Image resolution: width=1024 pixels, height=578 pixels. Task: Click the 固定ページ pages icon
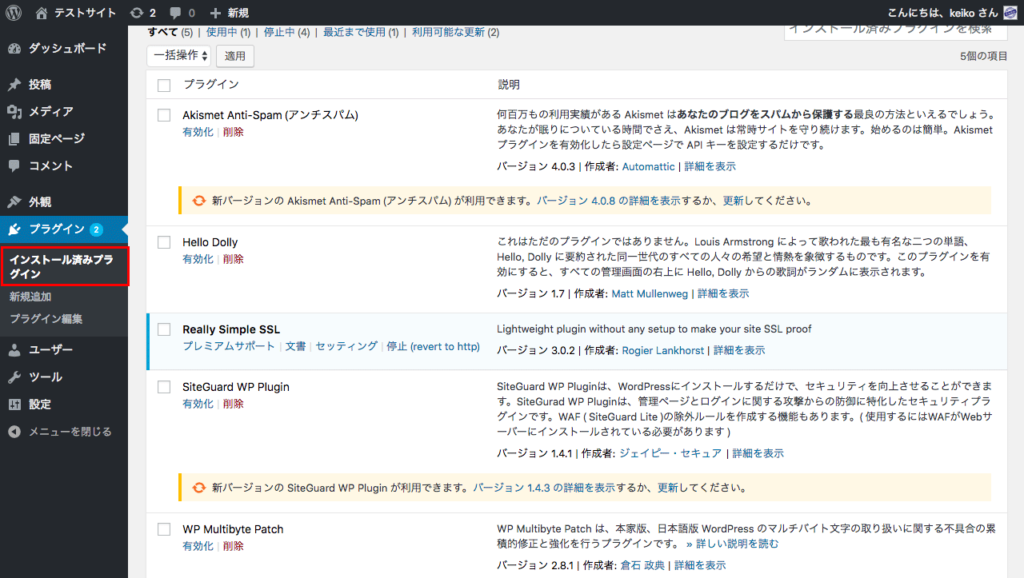click(14, 139)
